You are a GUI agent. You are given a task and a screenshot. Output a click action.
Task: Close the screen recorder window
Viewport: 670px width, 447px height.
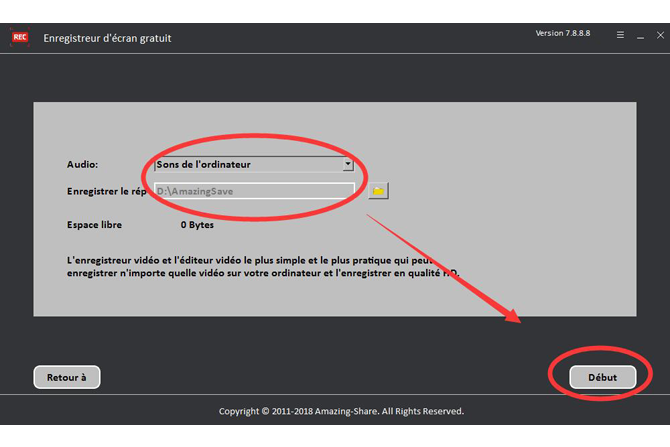[660, 36]
